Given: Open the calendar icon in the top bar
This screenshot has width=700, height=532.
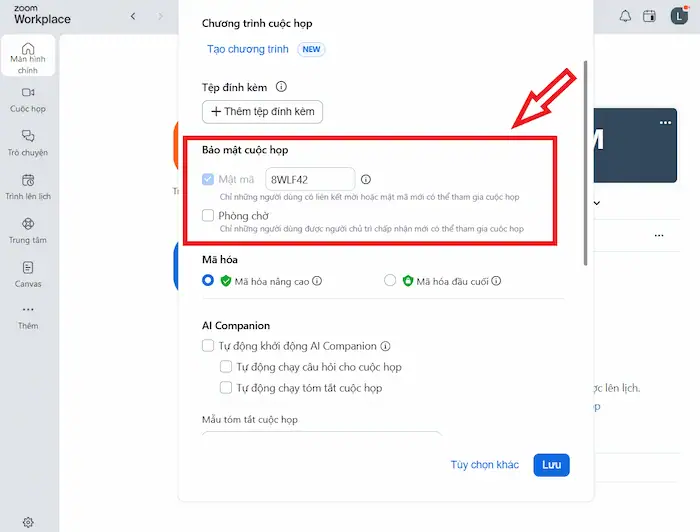Looking at the screenshot, I should (x=649, y=17).
